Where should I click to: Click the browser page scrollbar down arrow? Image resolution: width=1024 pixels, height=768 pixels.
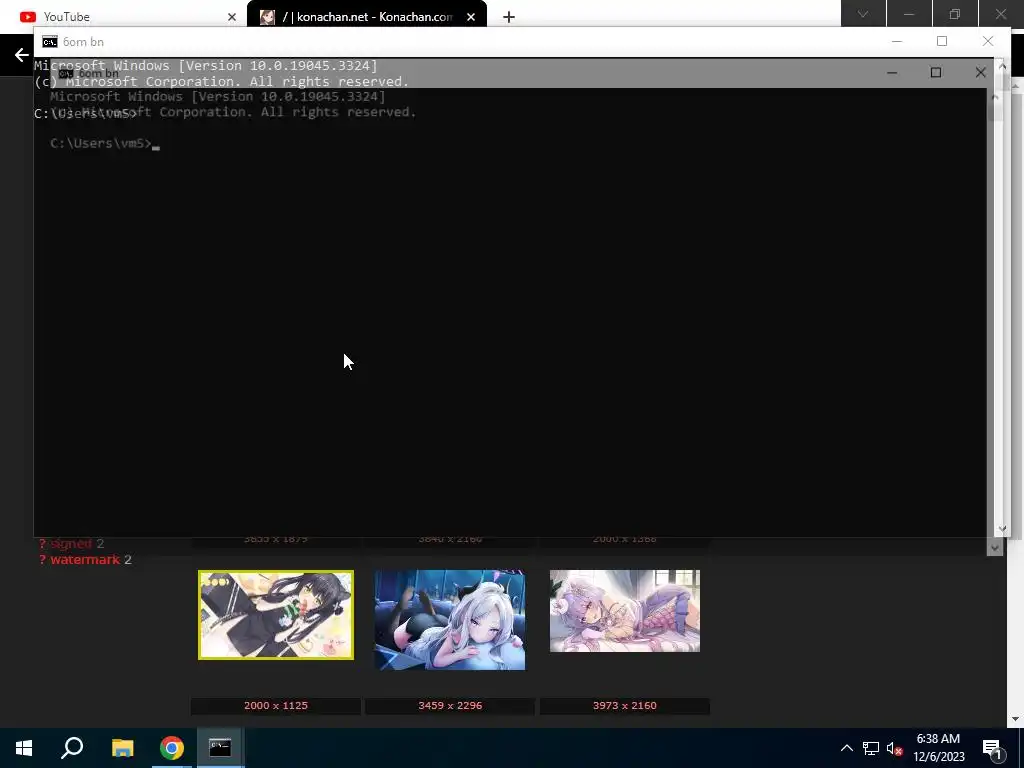tap(1016, 719)
